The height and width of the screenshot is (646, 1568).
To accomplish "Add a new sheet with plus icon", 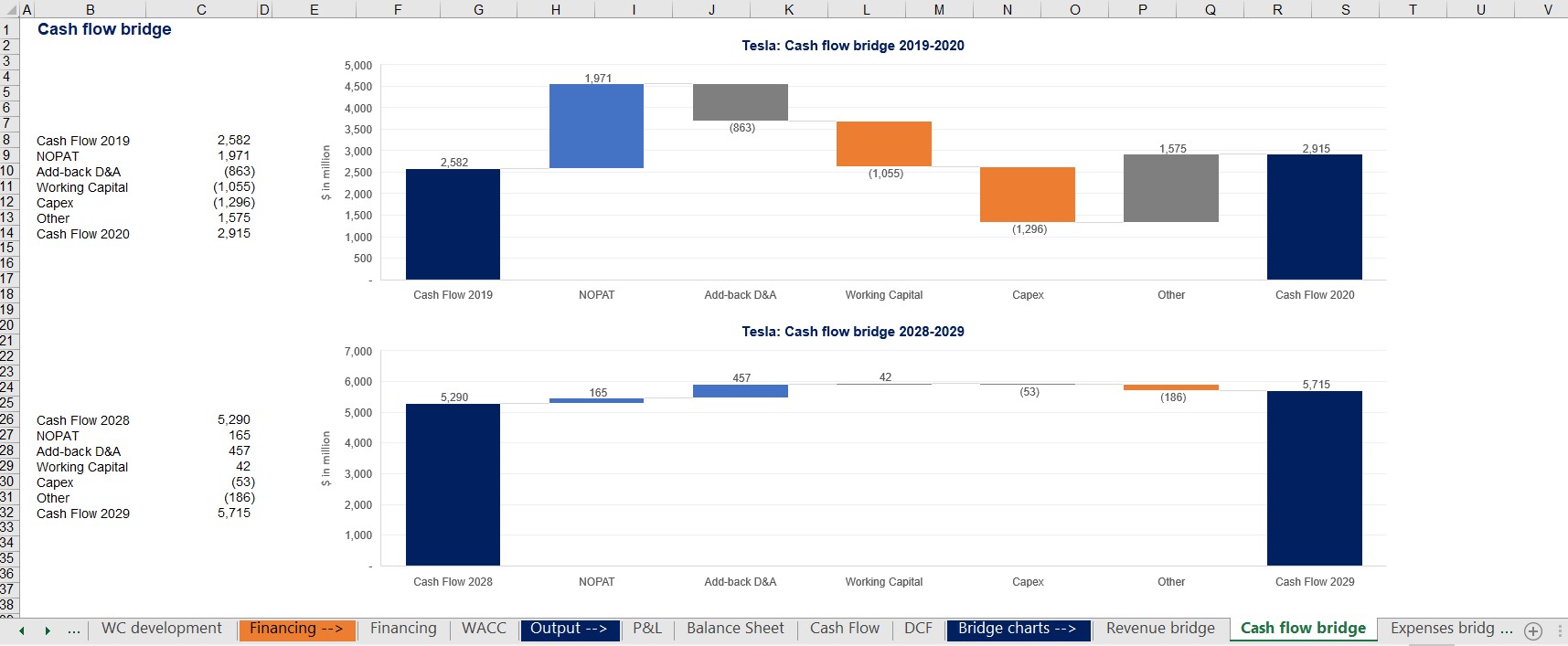I will click(1533, 630).
